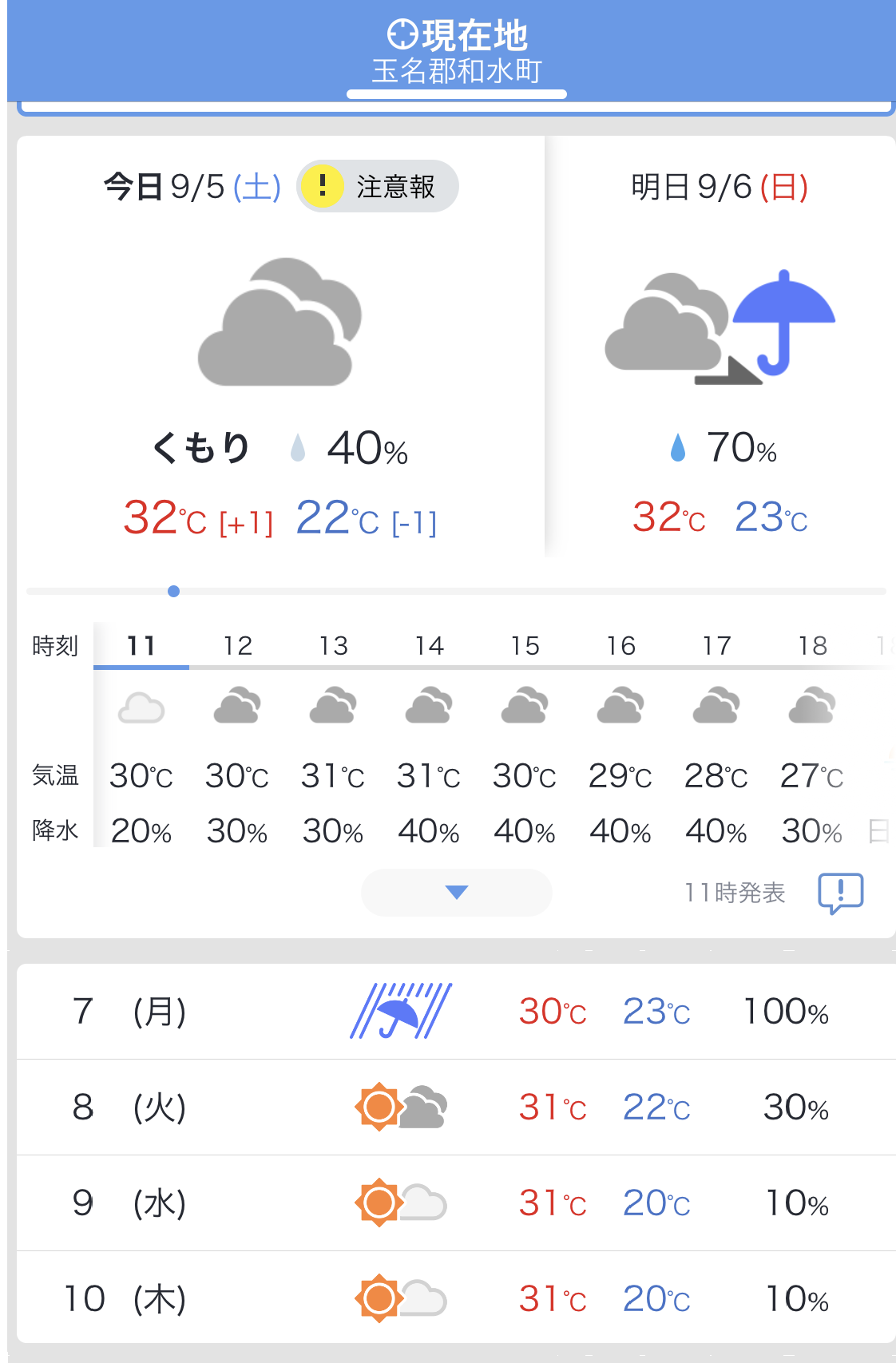This screenshot has height=1363, width=896.
Task: Open today 9/5 (土) forecast header
Action: click(x=192, y=187)
